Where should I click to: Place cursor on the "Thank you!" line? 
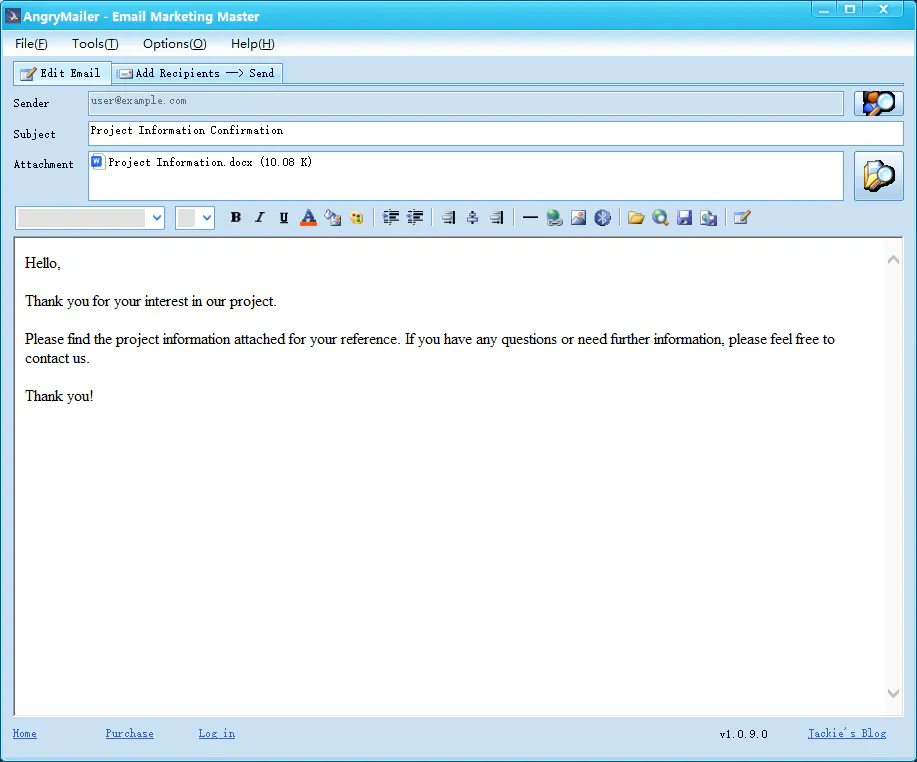click(59, 396)
